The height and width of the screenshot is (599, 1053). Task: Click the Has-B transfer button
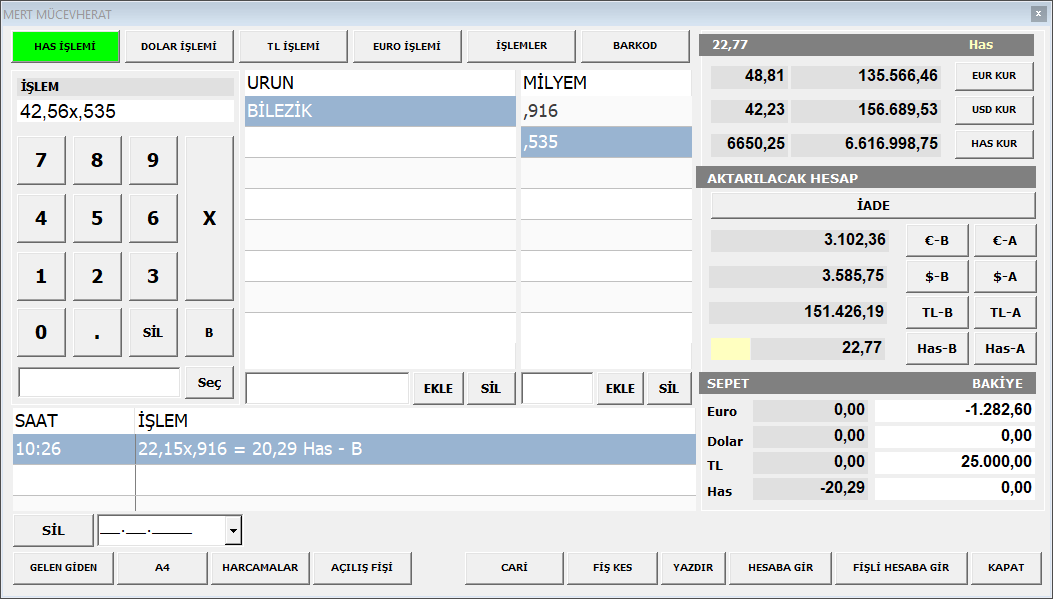pos(937,348)
